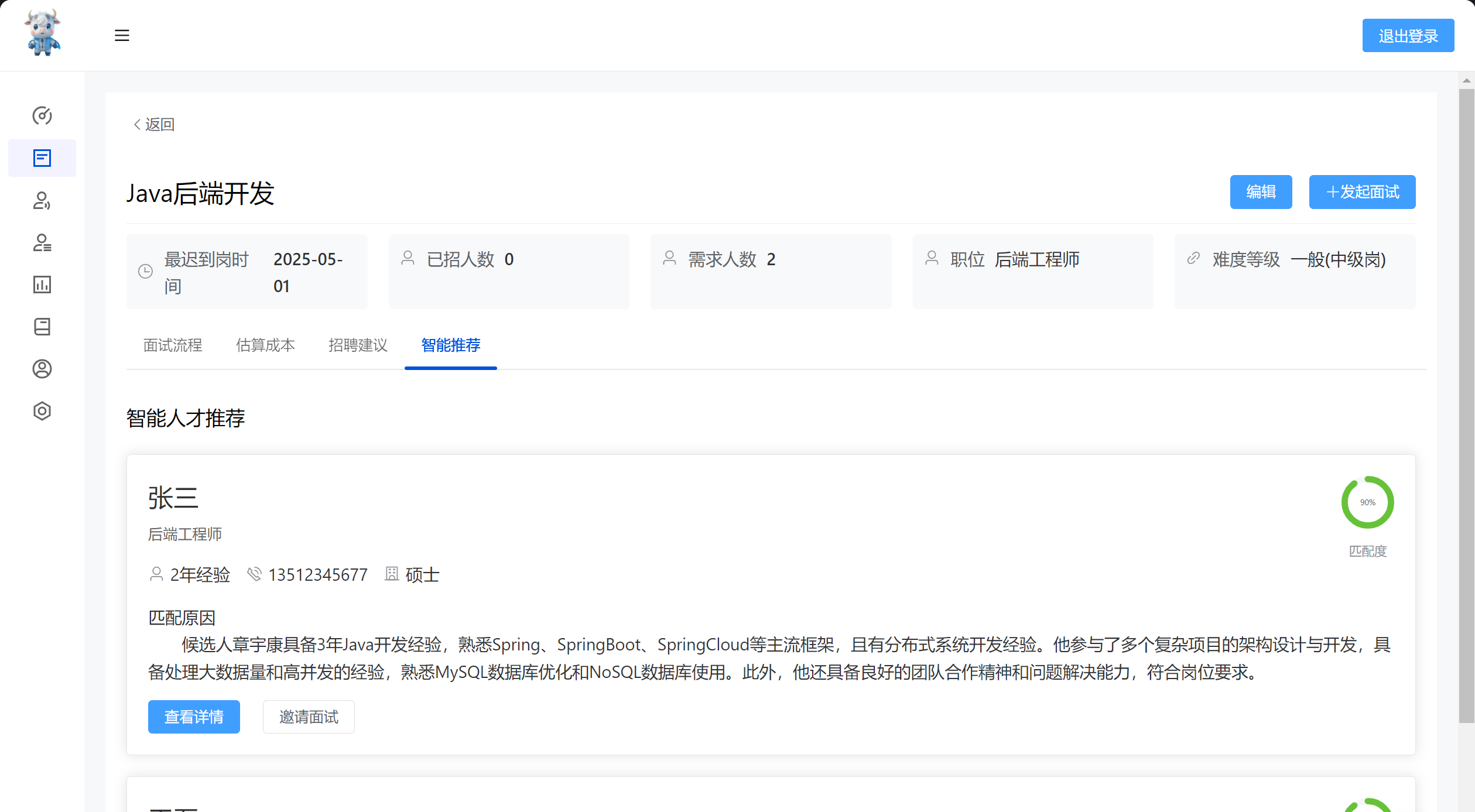Viewport: 1475px width, 812px height.
Task: Click the person icon beside 职位
Action: tap(932, 258)
